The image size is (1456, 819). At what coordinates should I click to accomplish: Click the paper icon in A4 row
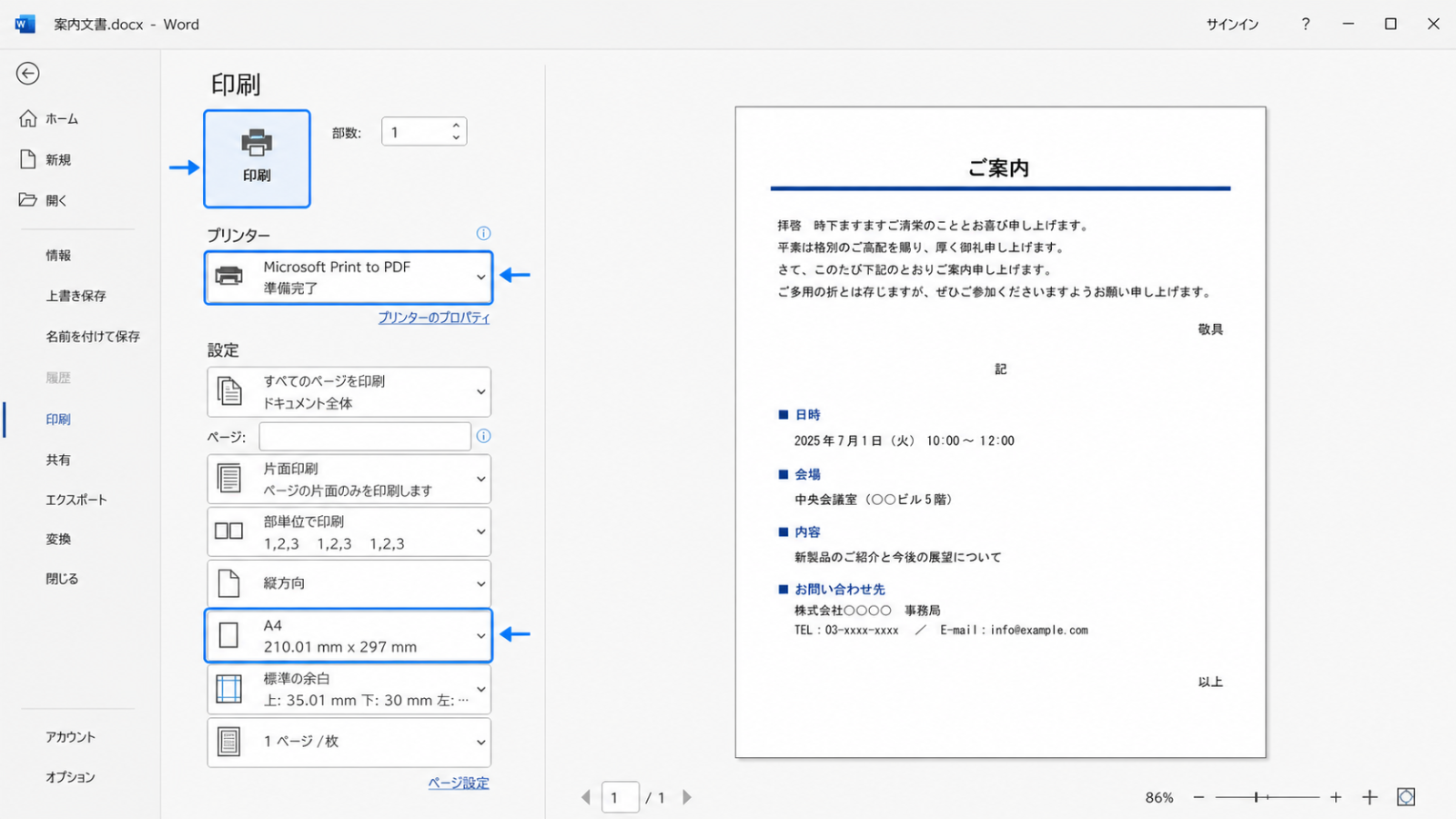tap(229, 635)
